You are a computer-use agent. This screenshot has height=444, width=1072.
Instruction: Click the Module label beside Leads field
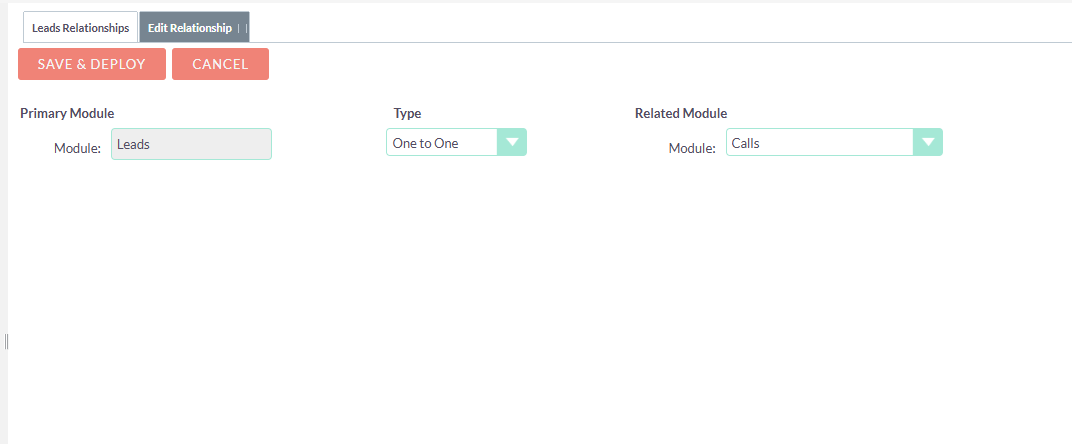coord(77,148)
